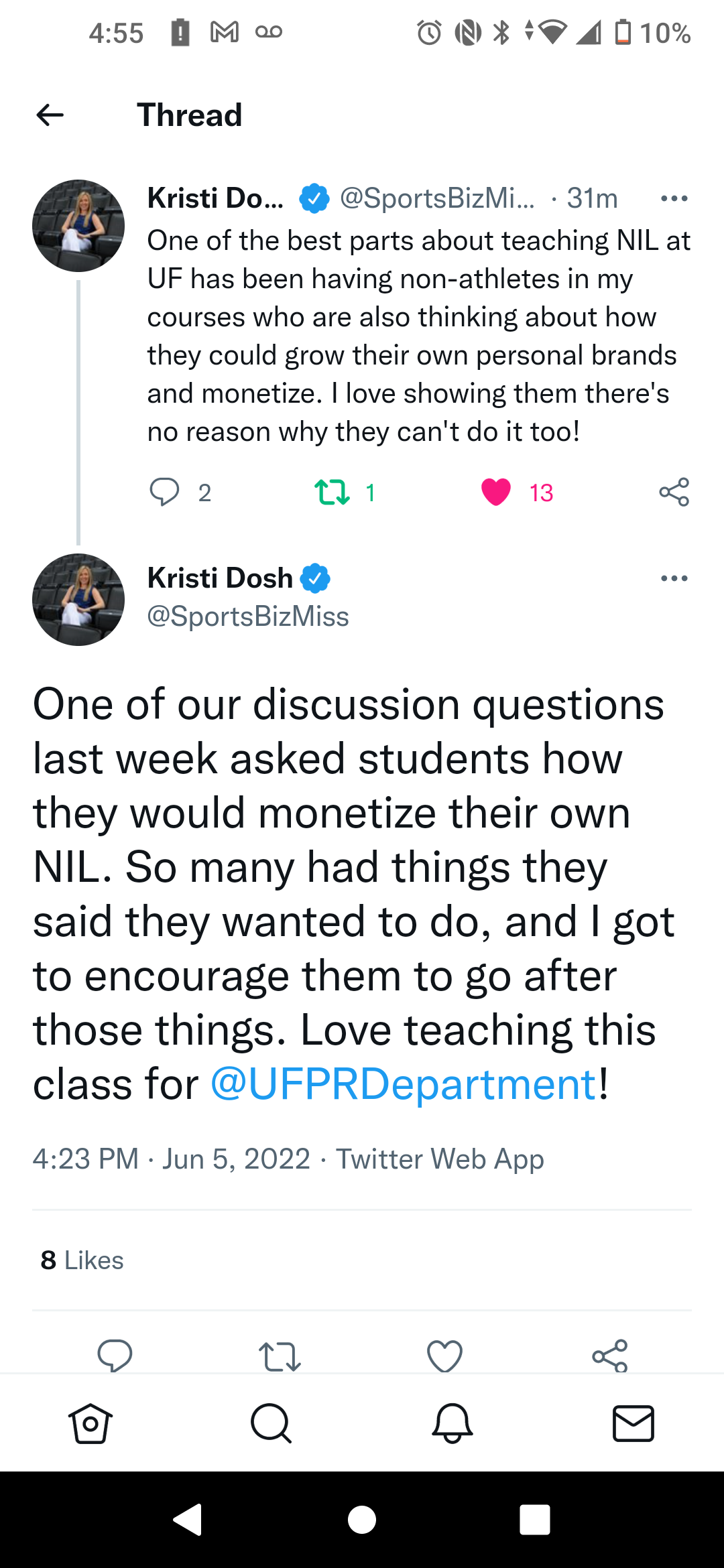Viewport: 724px width, 1568px height.
Task: Share the main tweet
Action: [x=609, y=1355]
